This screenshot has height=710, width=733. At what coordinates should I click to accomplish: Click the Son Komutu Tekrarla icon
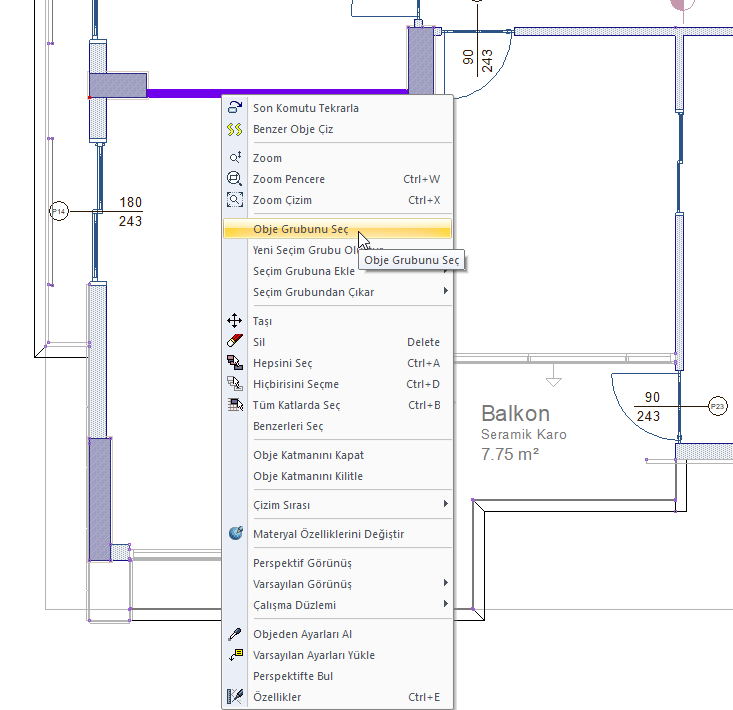[x=235, y=108]
